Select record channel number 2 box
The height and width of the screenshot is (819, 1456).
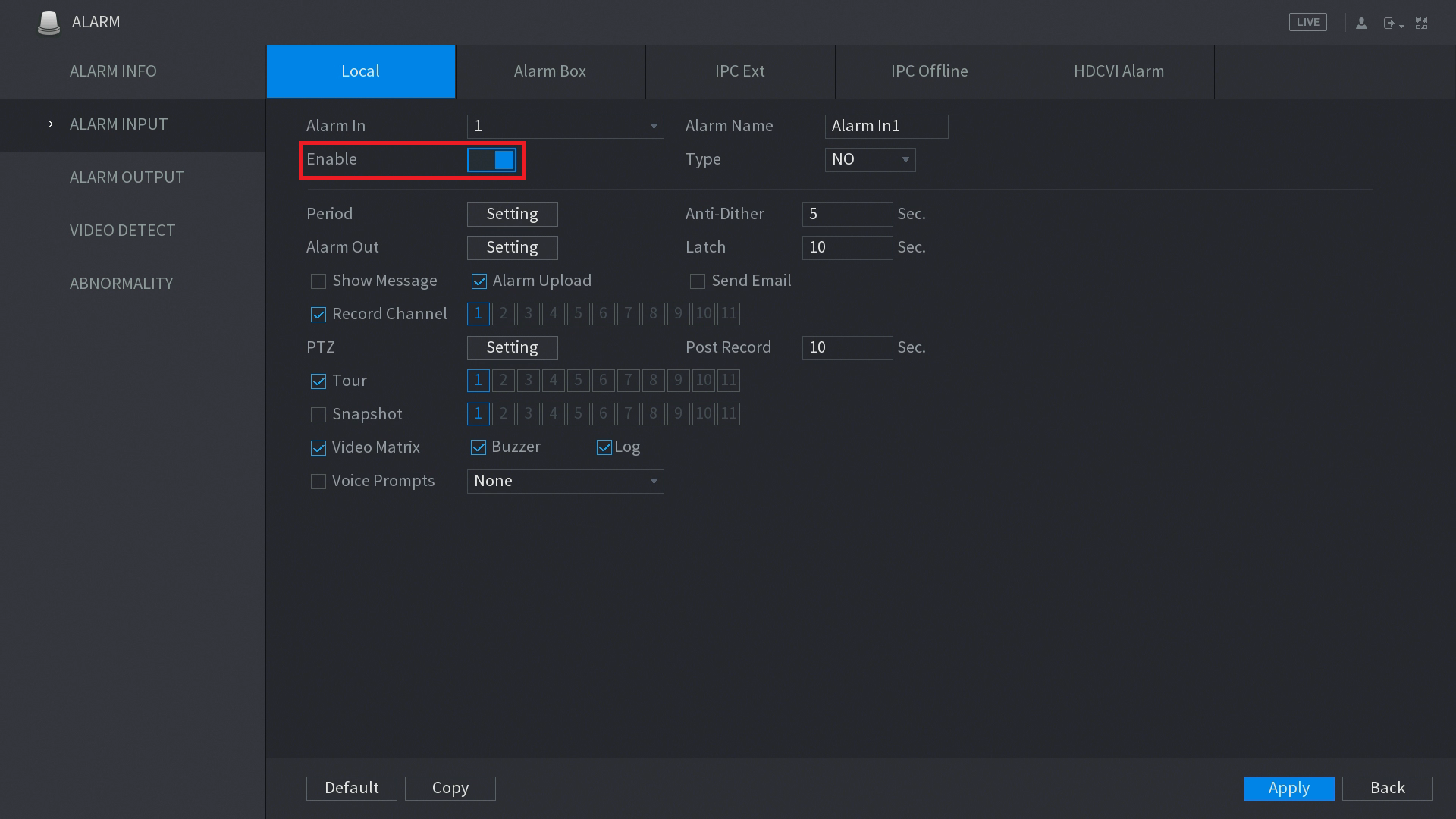(x=503, y=314)
